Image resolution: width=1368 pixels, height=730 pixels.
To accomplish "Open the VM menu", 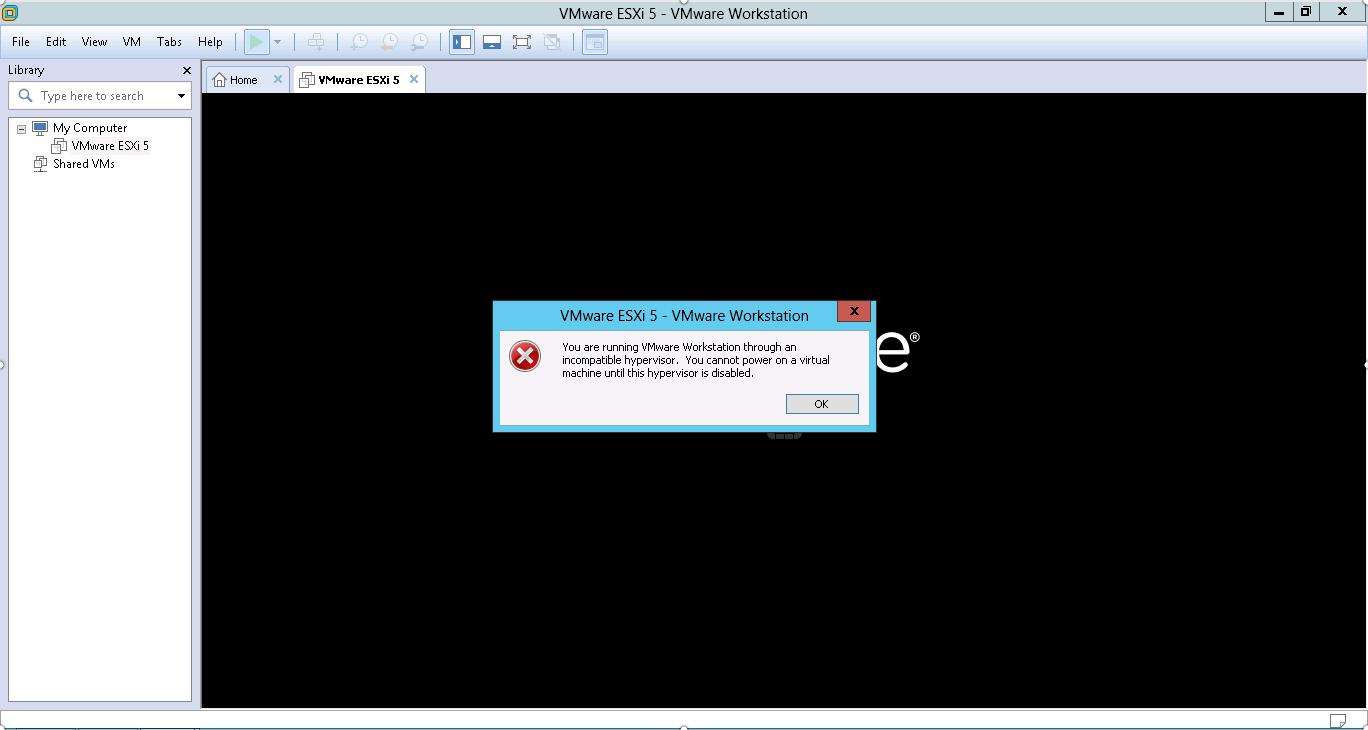I will pyautogui.click(x=132, y=42).
